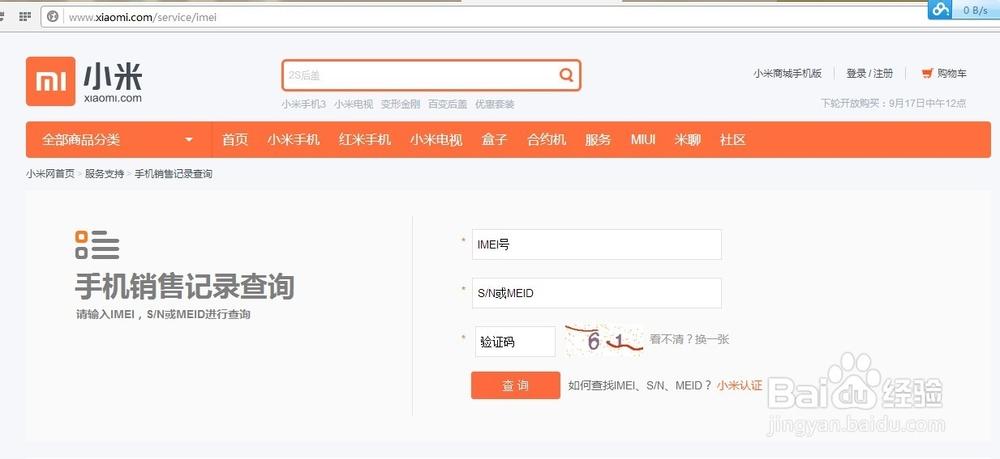The width and height of the screenshot is (1000, 459).
Task: Click 服务支持 breadcrumb link
Action: [105, 173]
